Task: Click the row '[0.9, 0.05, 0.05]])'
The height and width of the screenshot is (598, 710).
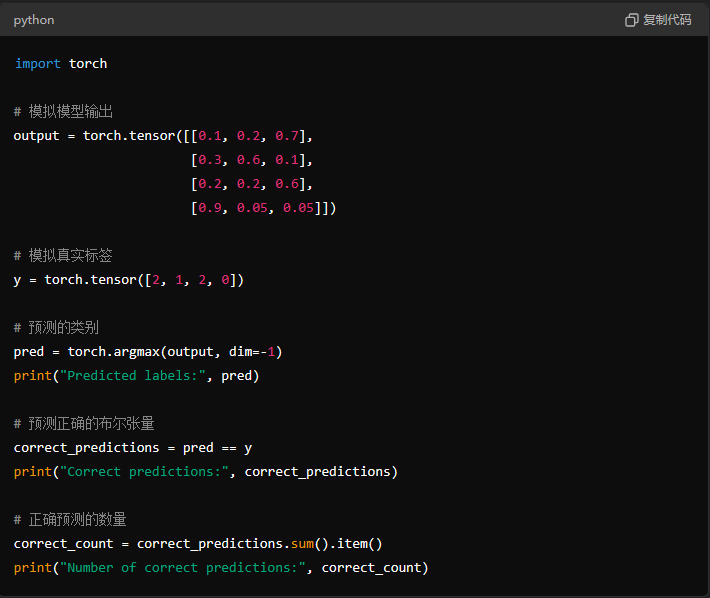Action: [264, 207]
